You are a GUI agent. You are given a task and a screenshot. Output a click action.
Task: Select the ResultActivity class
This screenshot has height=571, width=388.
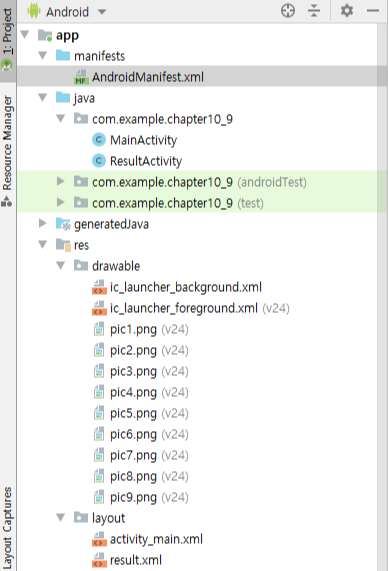tap(146, 161)
